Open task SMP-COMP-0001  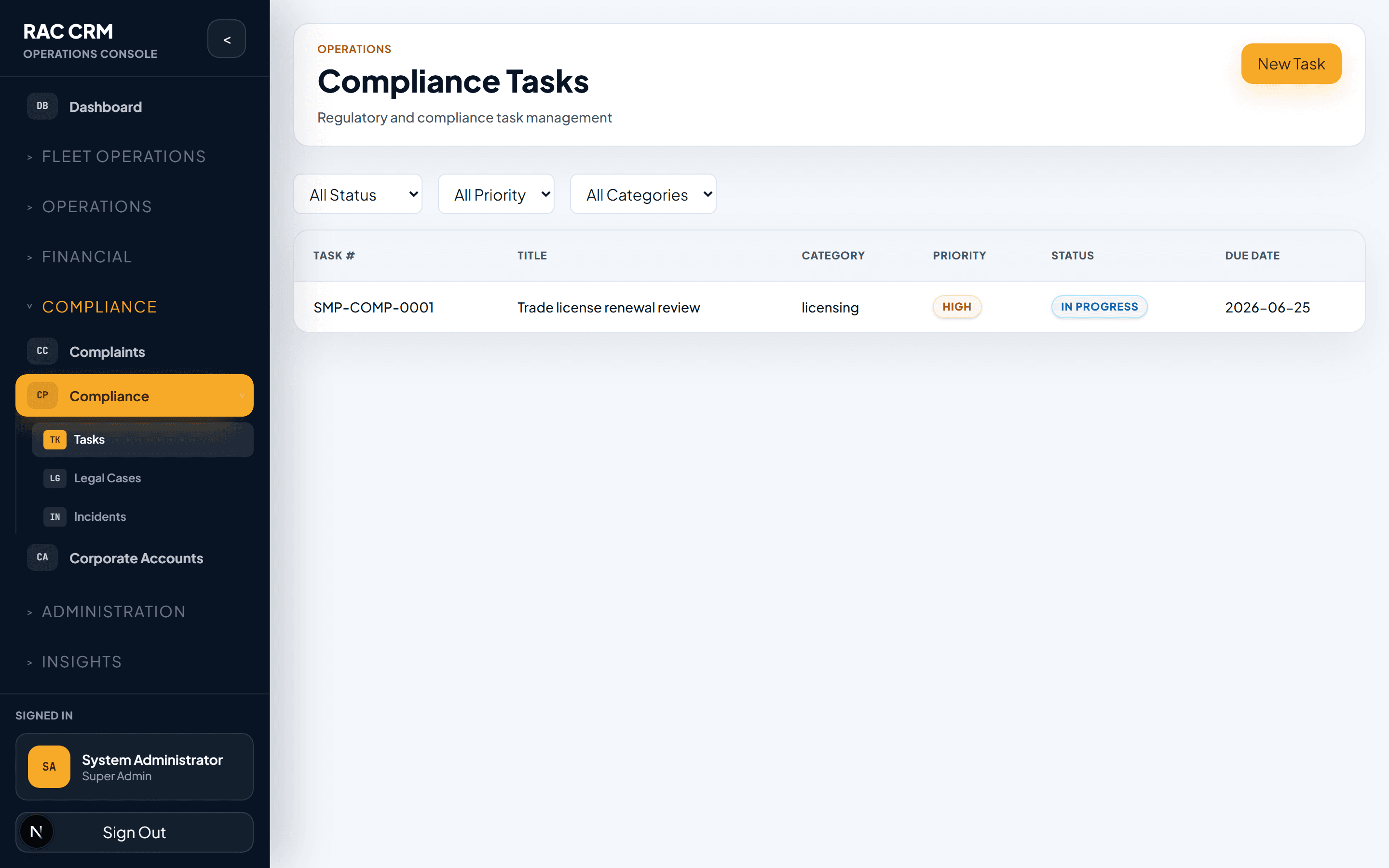pos(373,307)
